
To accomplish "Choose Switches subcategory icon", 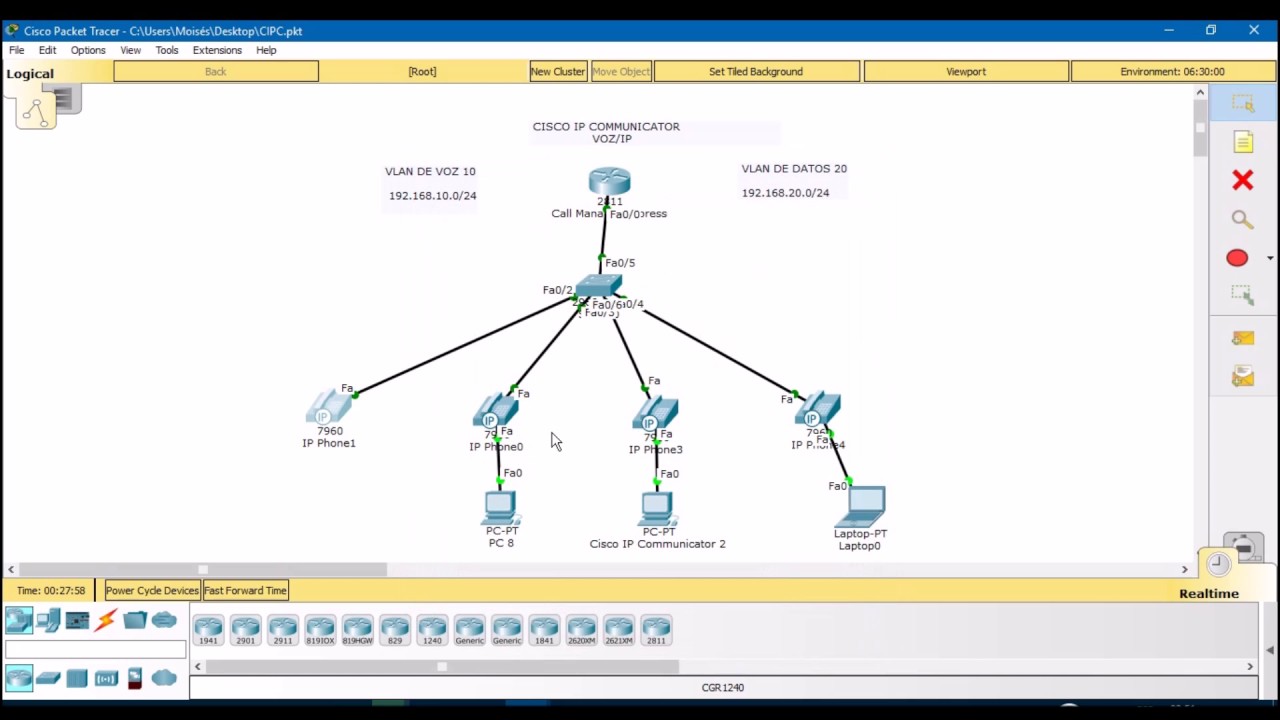I will click(x=48, y=678).
